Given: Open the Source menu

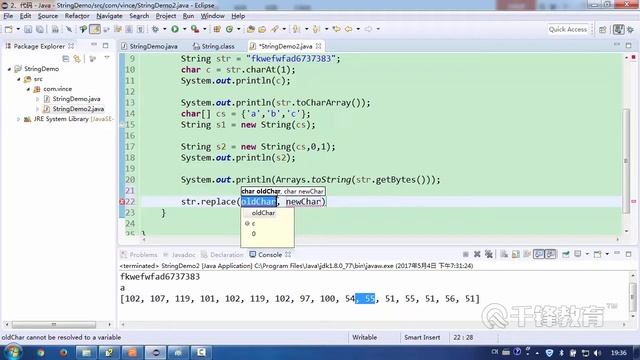Looking at the screenshot, I should coord(48,16).
